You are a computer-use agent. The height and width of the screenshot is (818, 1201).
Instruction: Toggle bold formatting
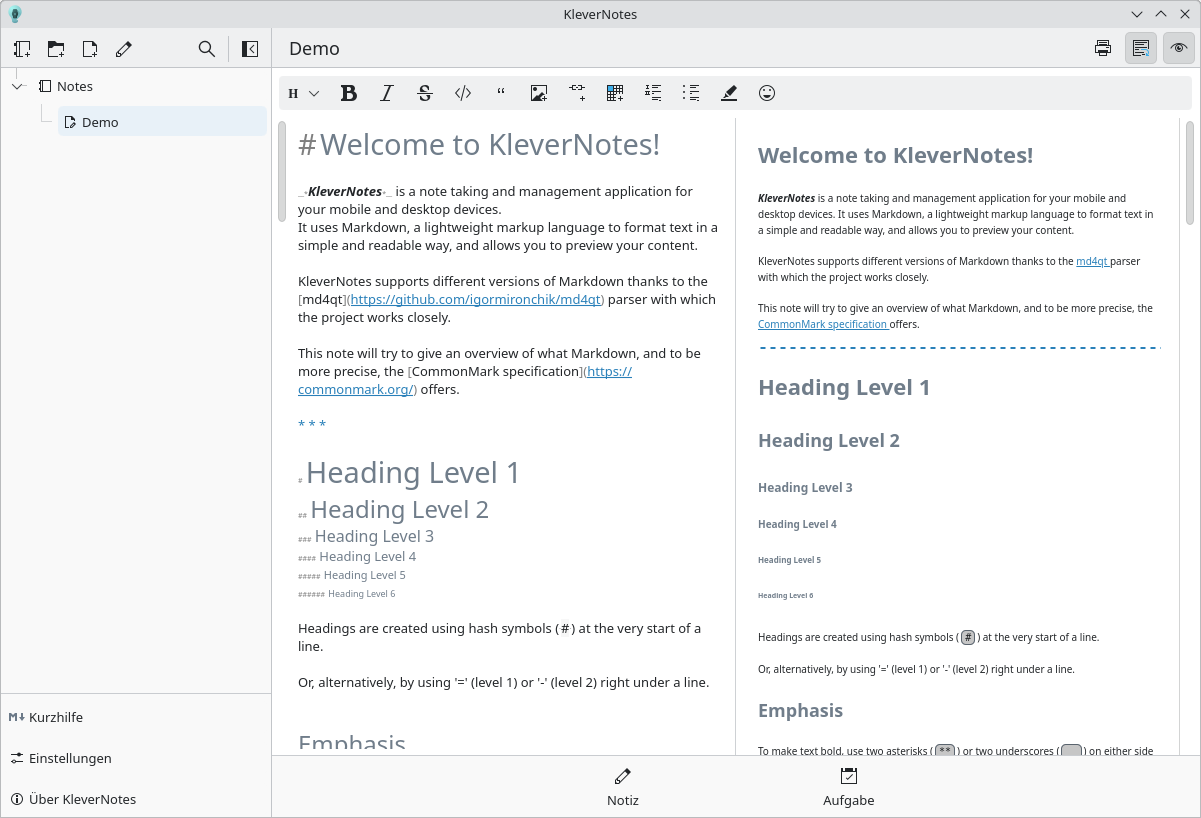pos(348,92)
